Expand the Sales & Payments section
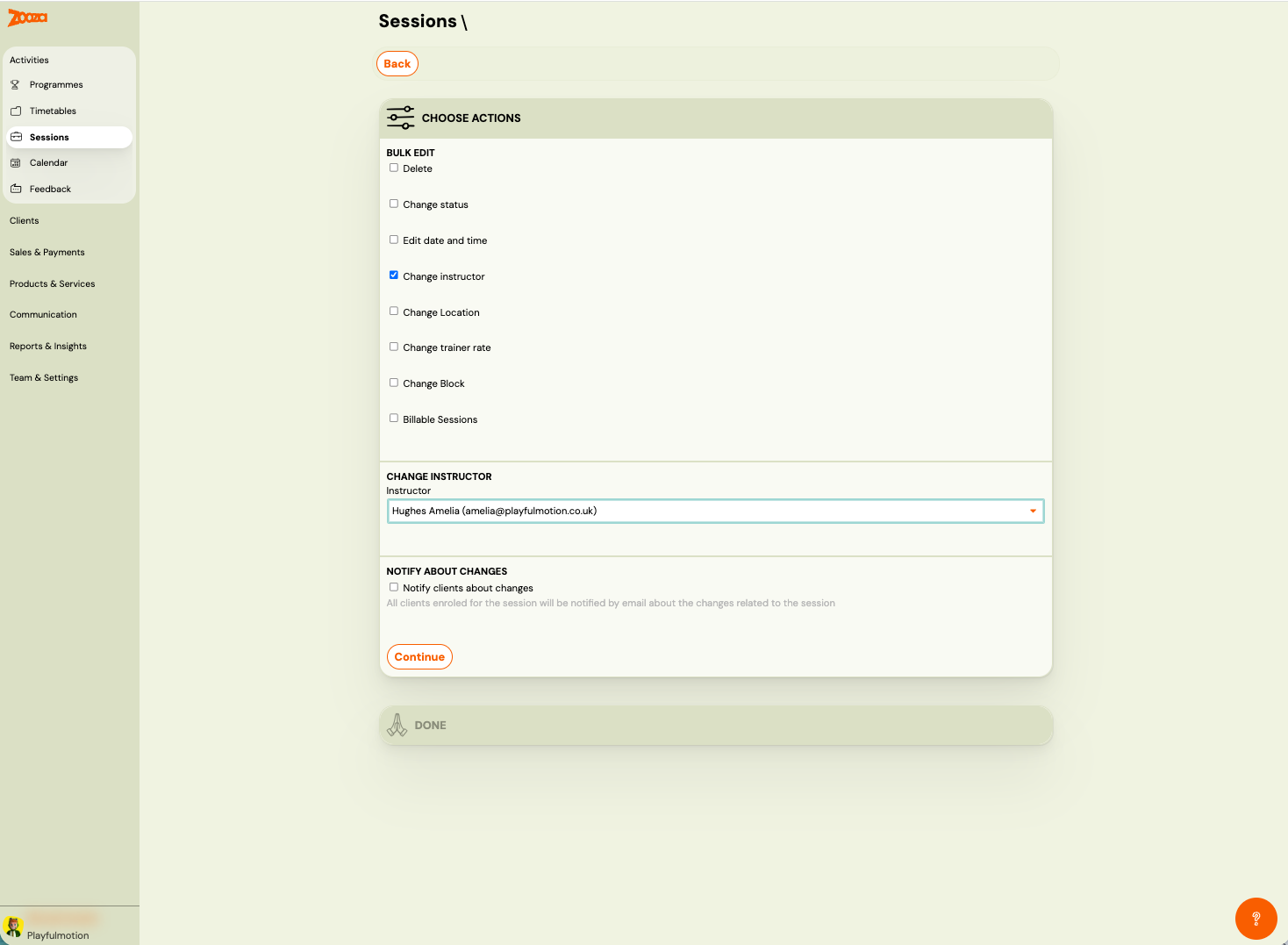Viewport: 1288px width, 945px height. [x=47, y=253]
